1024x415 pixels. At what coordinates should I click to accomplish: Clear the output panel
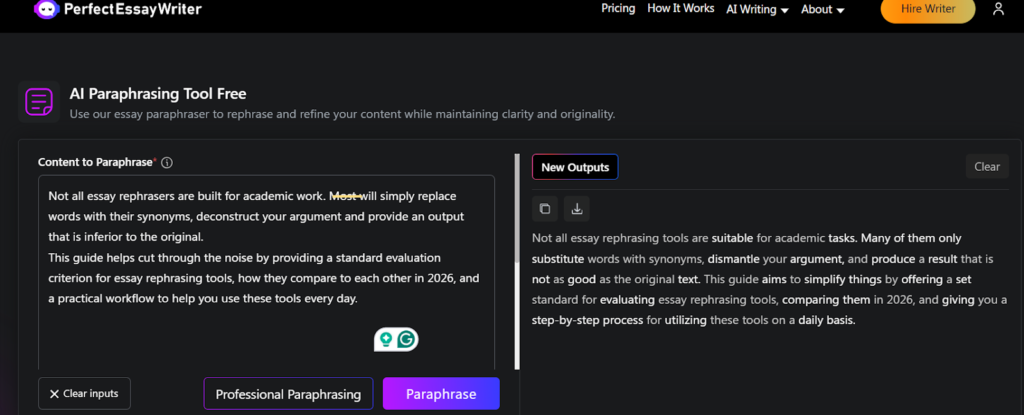tap(987, 167)
